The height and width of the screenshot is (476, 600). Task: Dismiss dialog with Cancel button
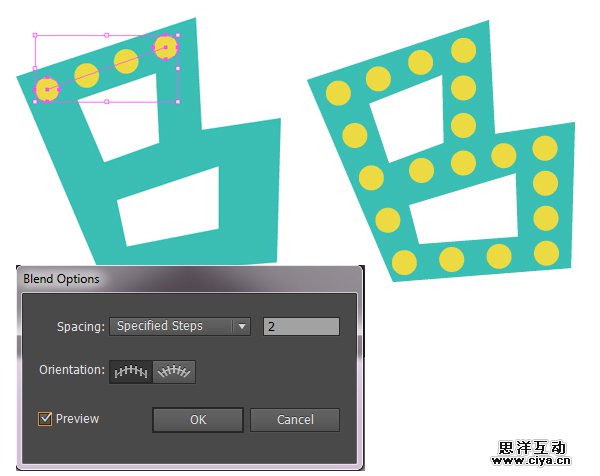pos(295,420)
